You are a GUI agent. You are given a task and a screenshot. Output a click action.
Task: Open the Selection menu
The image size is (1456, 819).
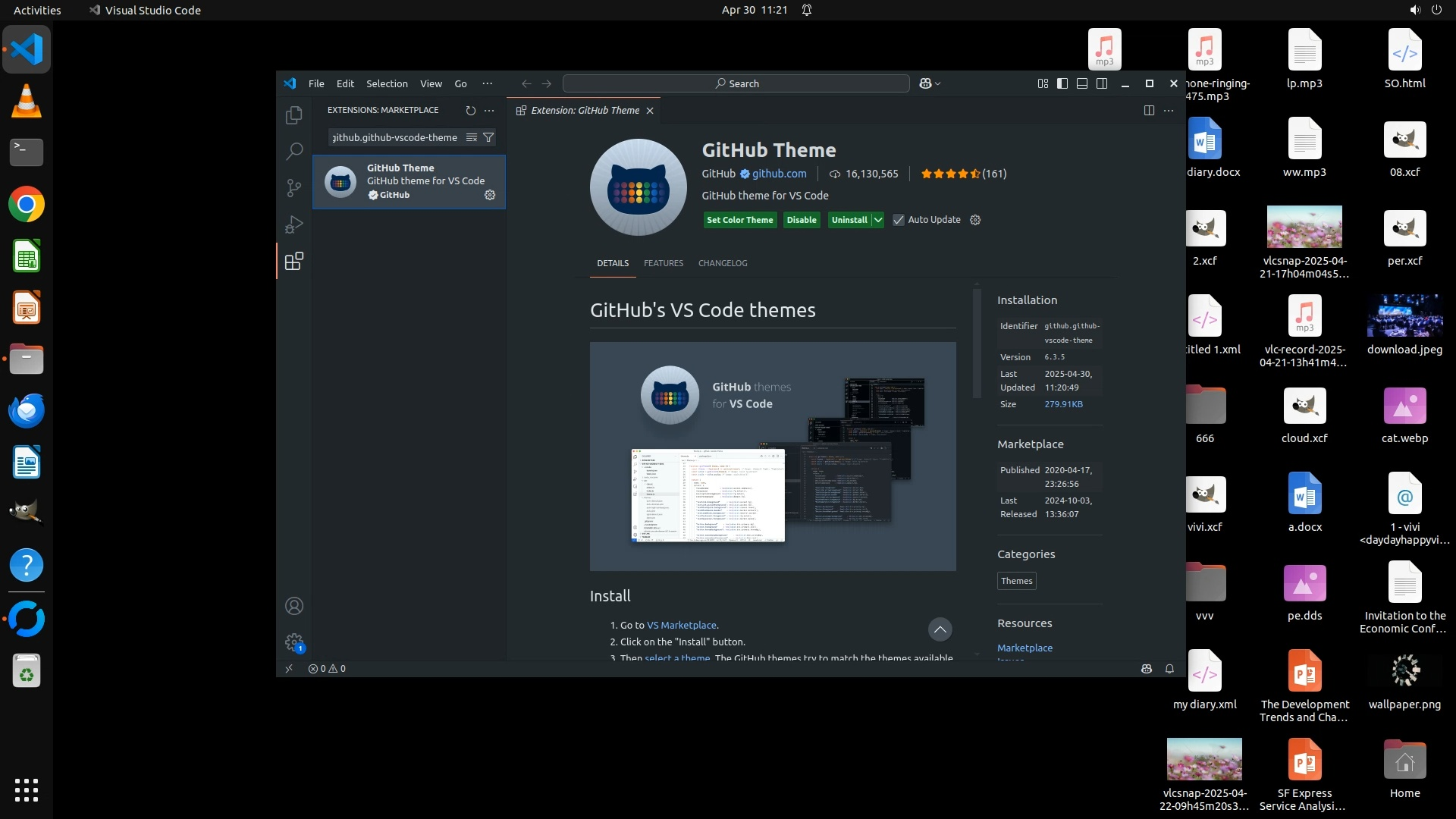click(x=387, y=83)
